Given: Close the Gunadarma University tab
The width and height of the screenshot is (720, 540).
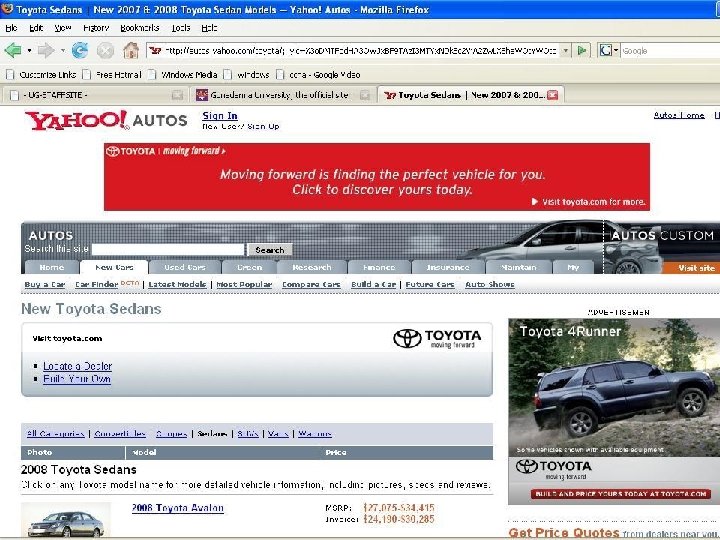Looking at the screenshot, I should click(x=365, y=95).
